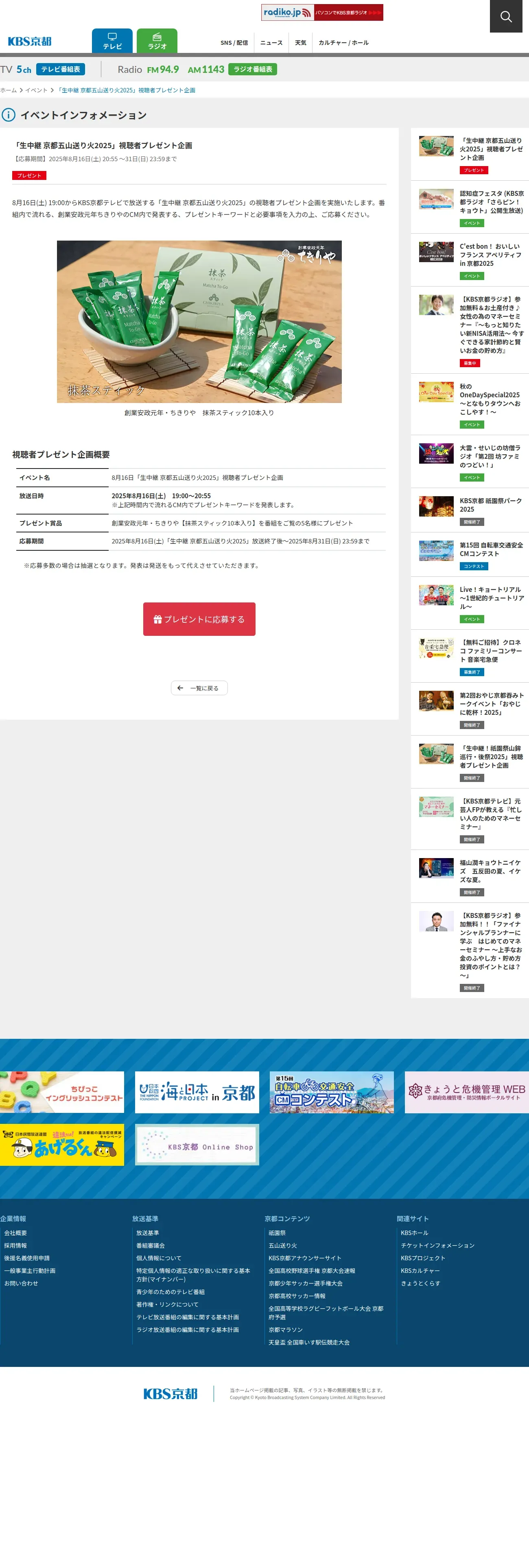This screenshot has width=529, height=1568.
Task: Click the back arrow in 一覧に戻る
Action: pos(180,688)
